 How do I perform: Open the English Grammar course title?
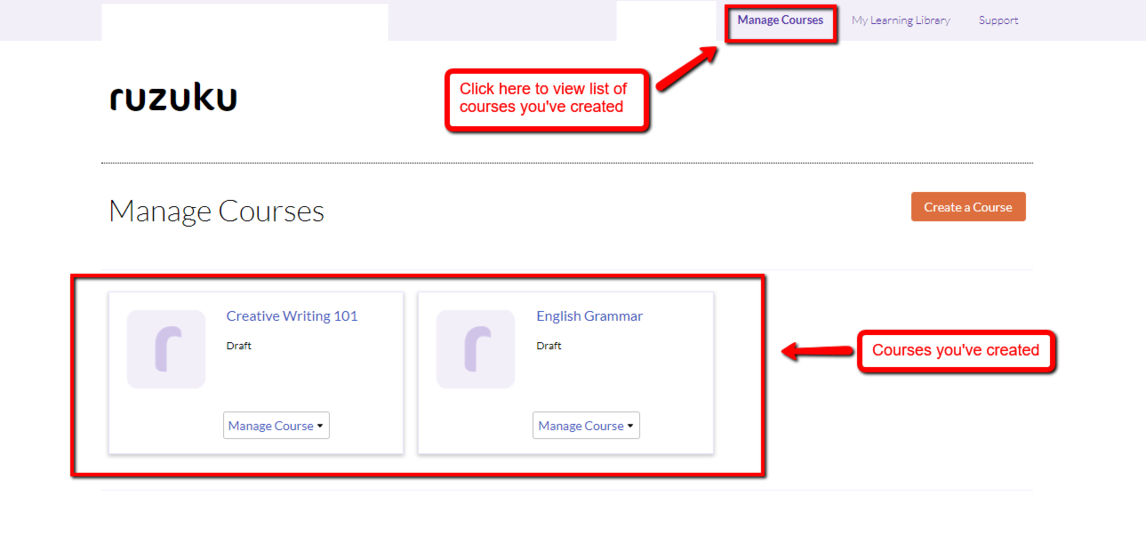click(x=589, y=316)
